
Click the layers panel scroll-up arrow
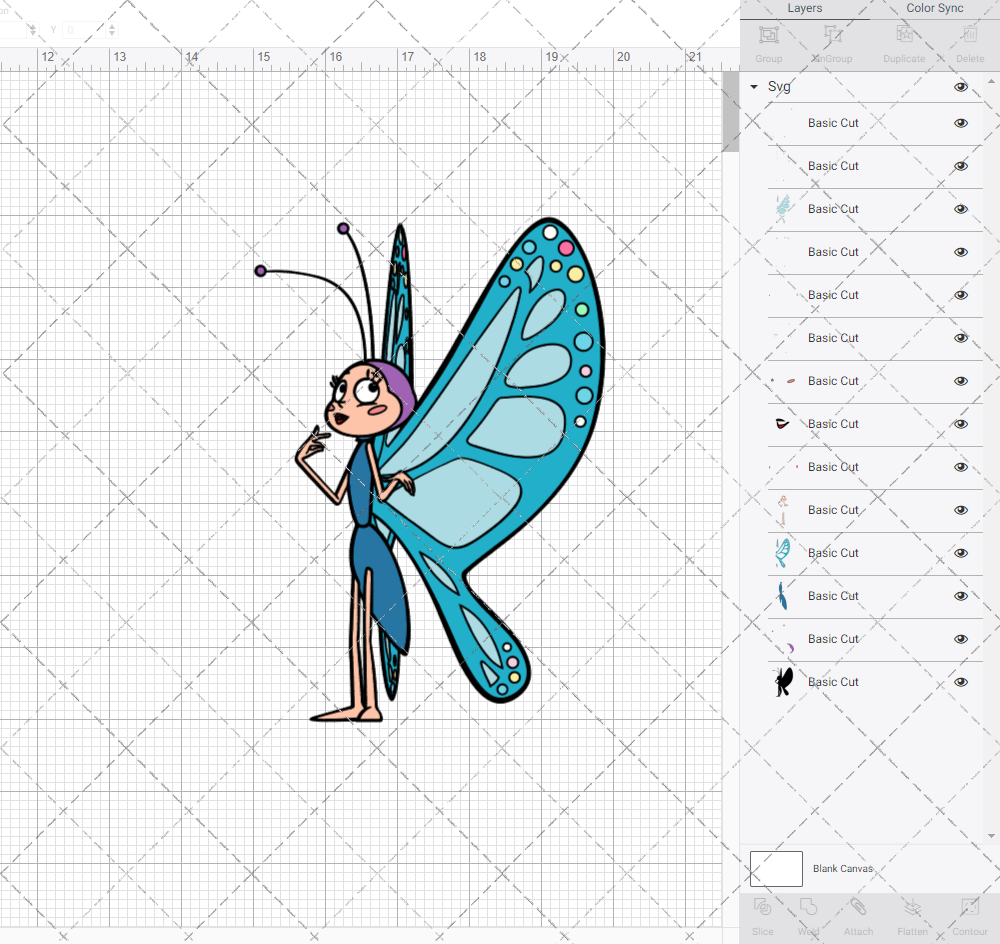(990, 82)
